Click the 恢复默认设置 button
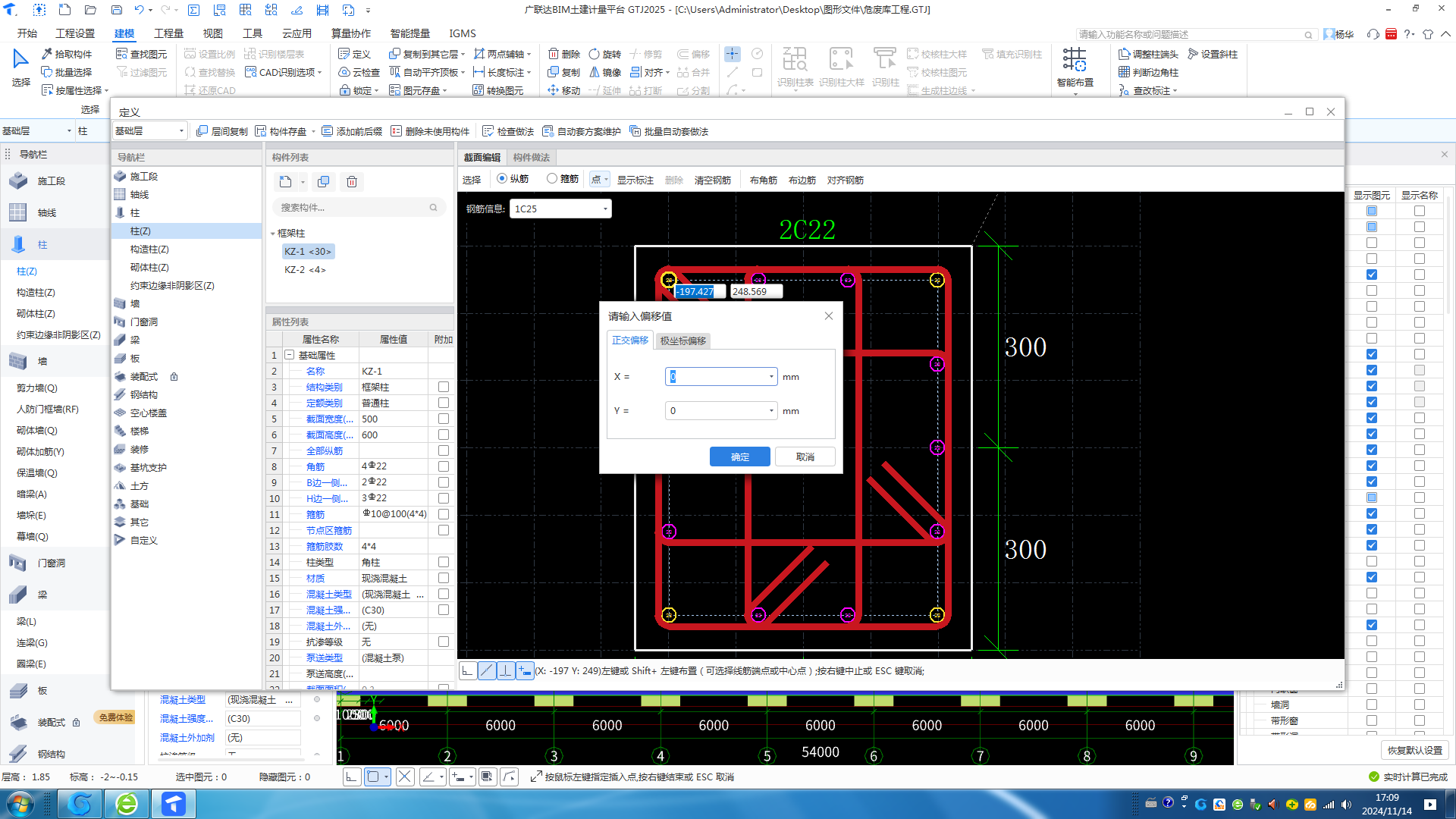The width and height of the screenshot is (1456, 819). [x=1415, y=750]
